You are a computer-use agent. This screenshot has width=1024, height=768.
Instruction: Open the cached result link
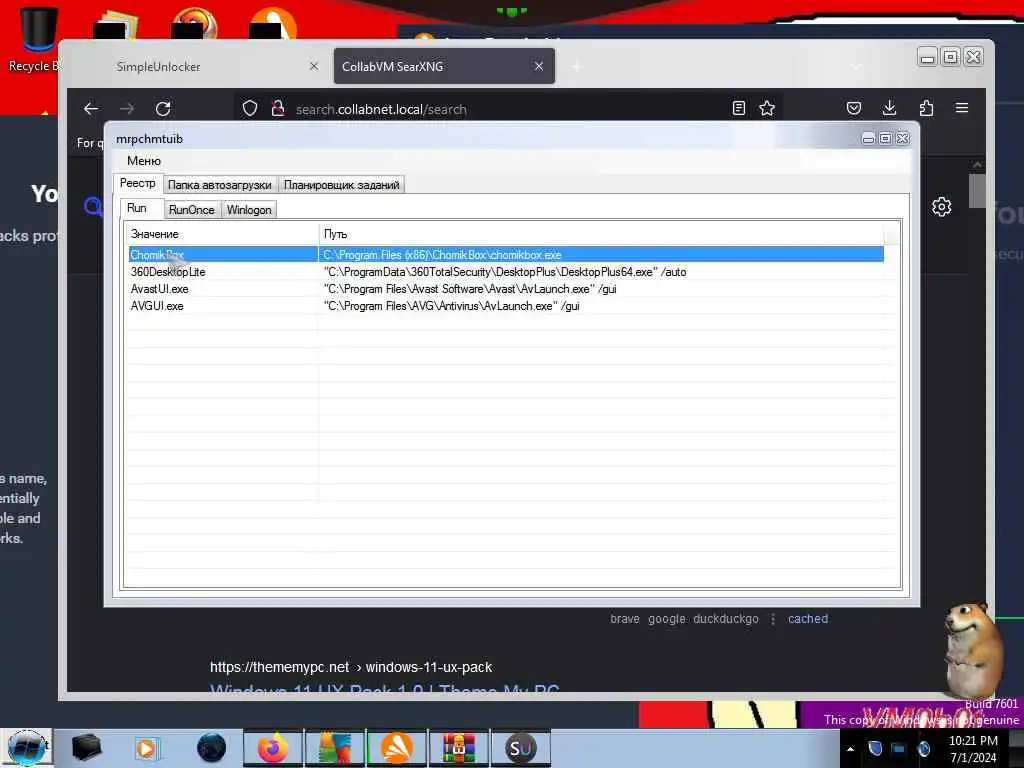(808, 618)
